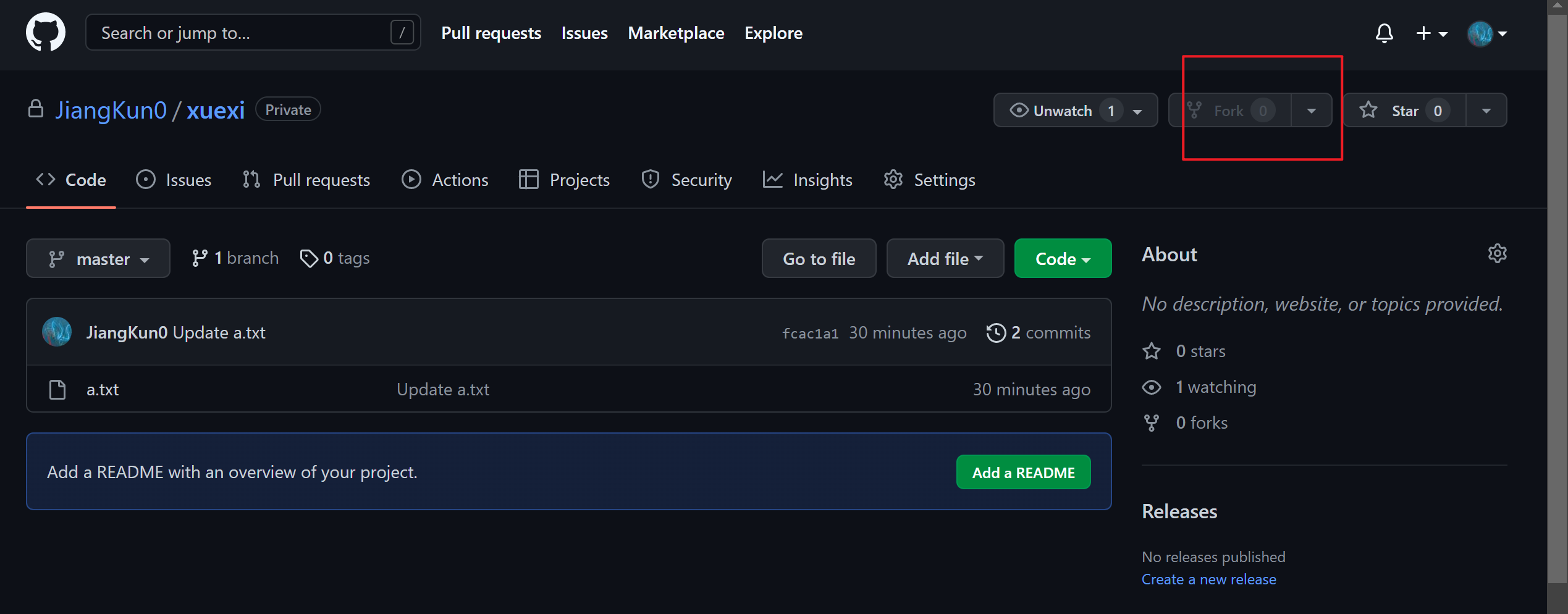The image size is (1568, 614).
Task: Open the repository Settings tab
Action: (929, 180)
